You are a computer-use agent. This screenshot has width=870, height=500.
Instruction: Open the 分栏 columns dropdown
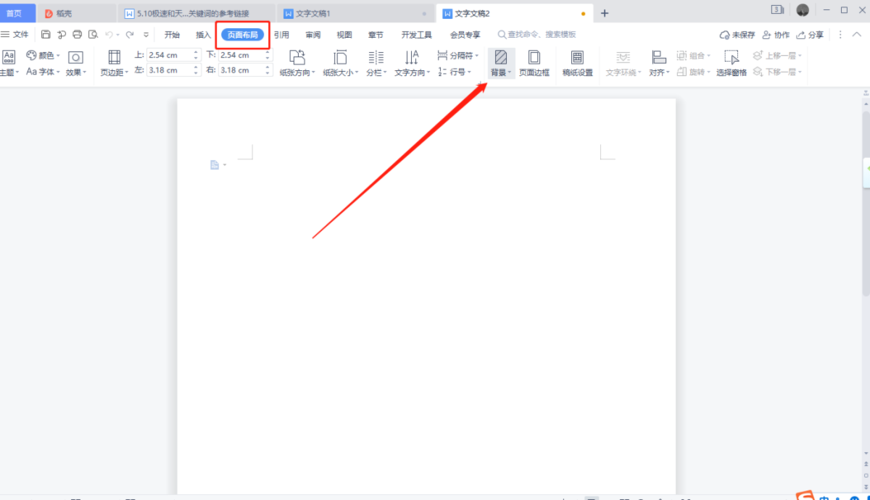click(376, 72)
